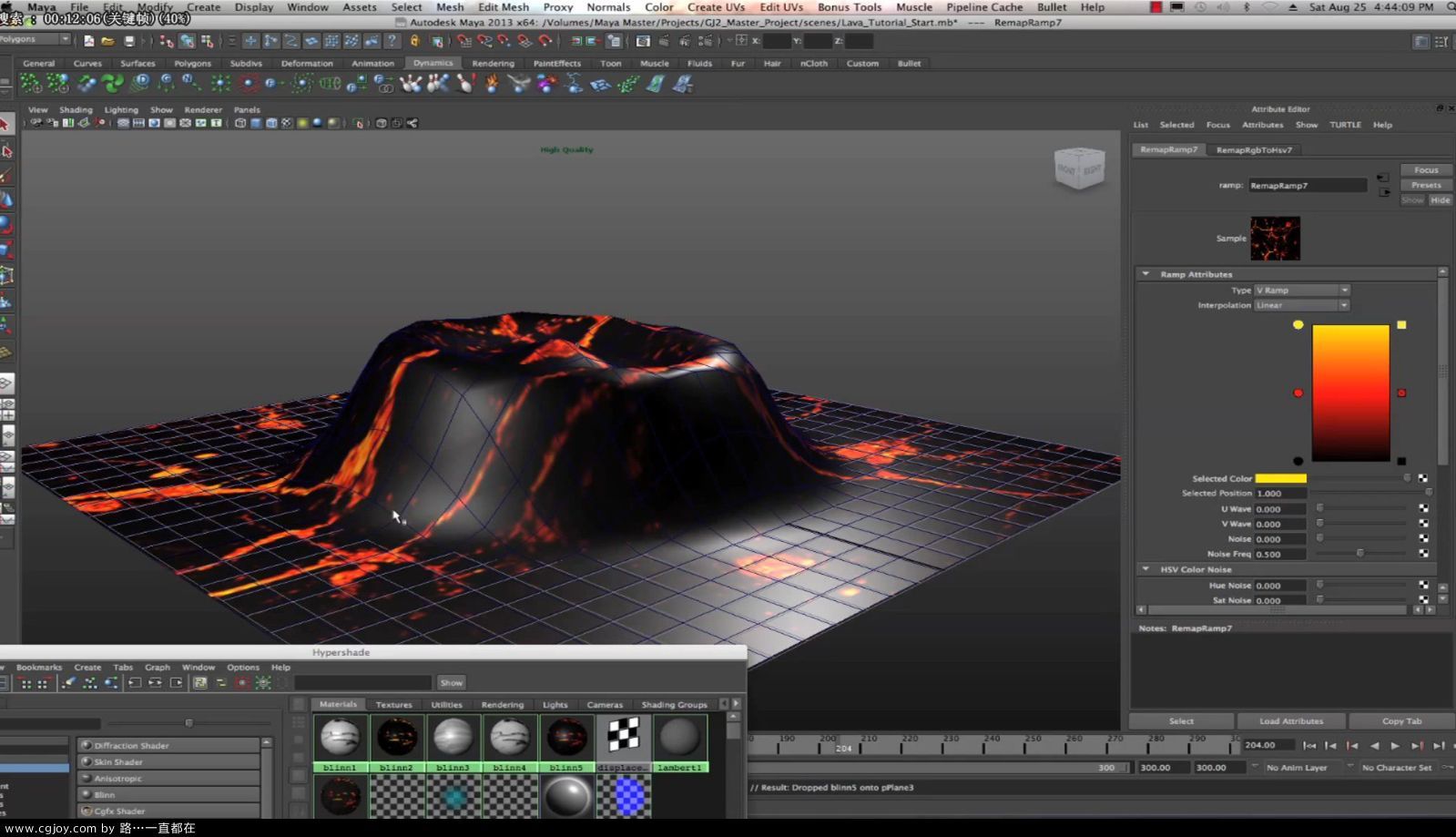Click the map button beside V Wave
1456x837 pixels.
[x=1423, y=524]
